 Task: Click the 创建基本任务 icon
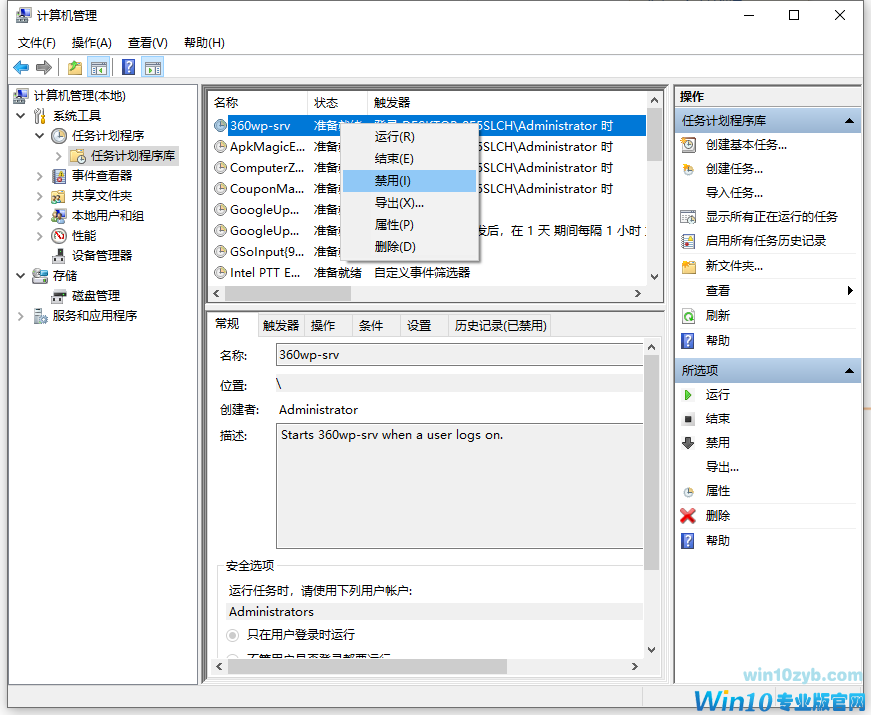688,144
